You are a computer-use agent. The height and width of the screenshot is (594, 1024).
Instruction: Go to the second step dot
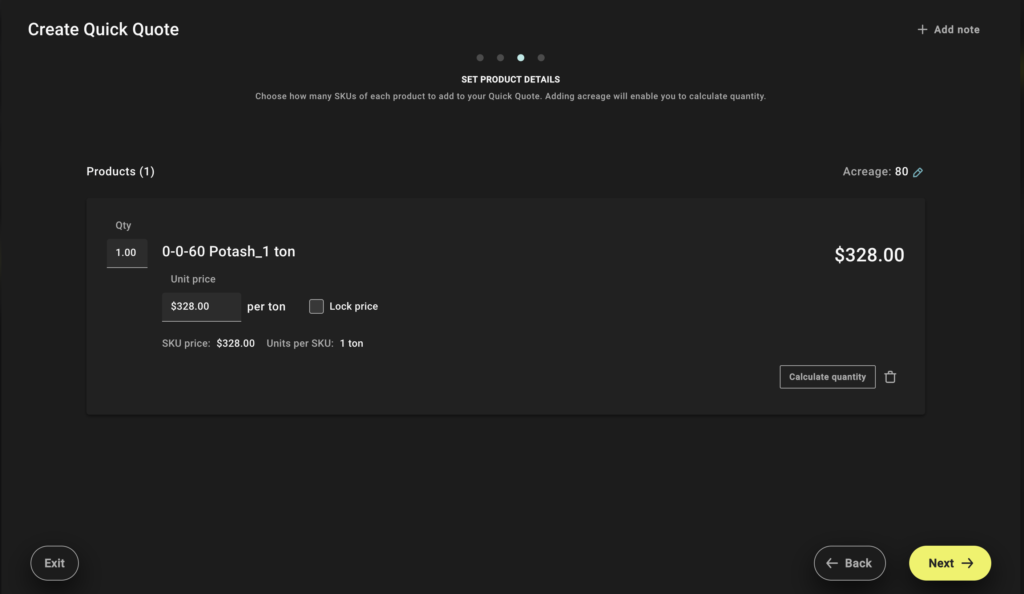500,58
